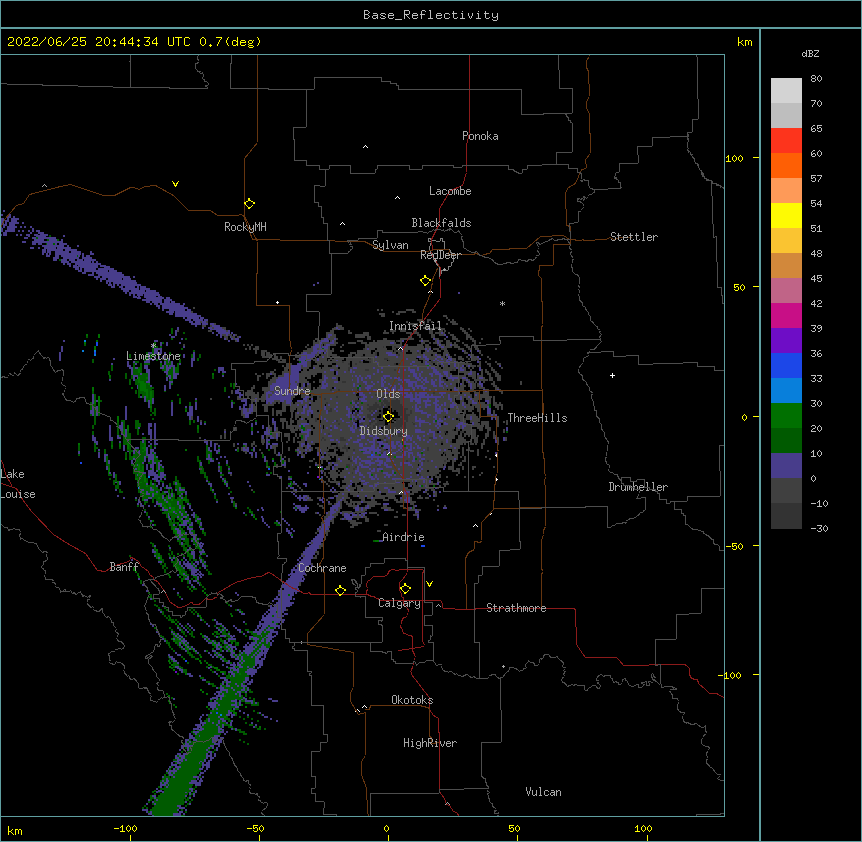
Task: Pick the magenta 39-42 dBZ legend swatch
Action: 786,315
